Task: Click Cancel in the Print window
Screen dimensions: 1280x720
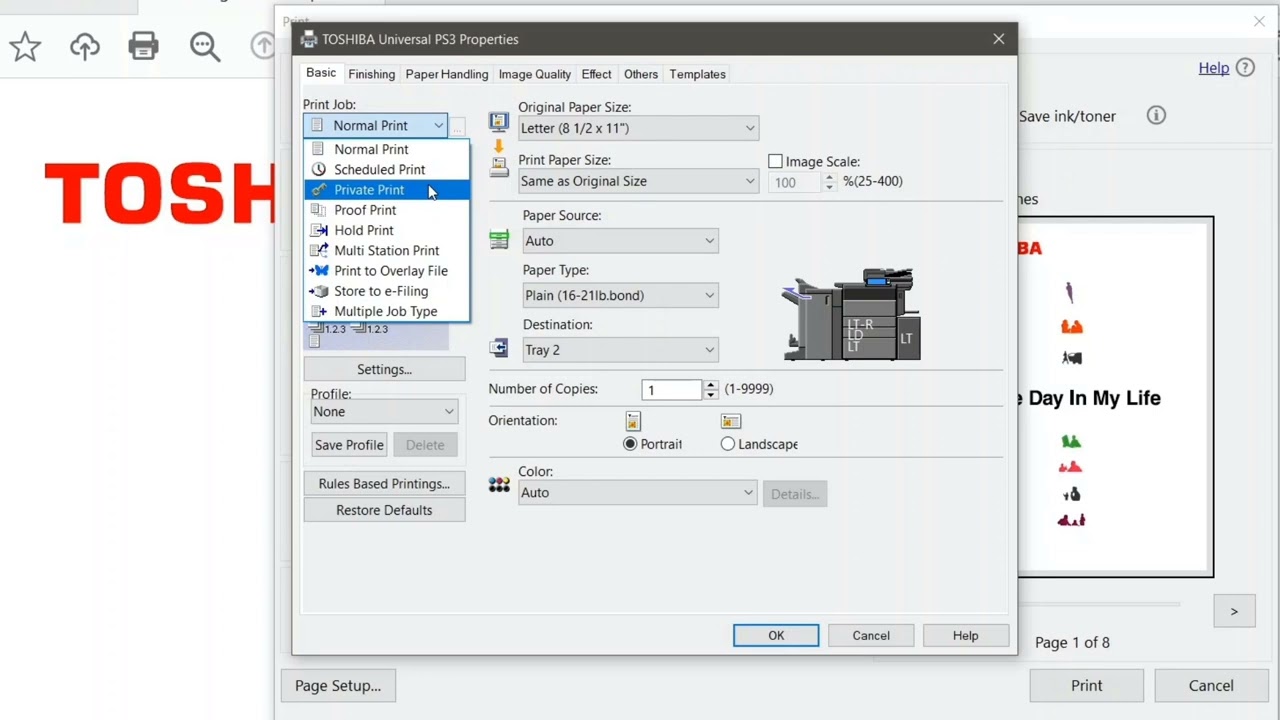Action: [1211, 686]
